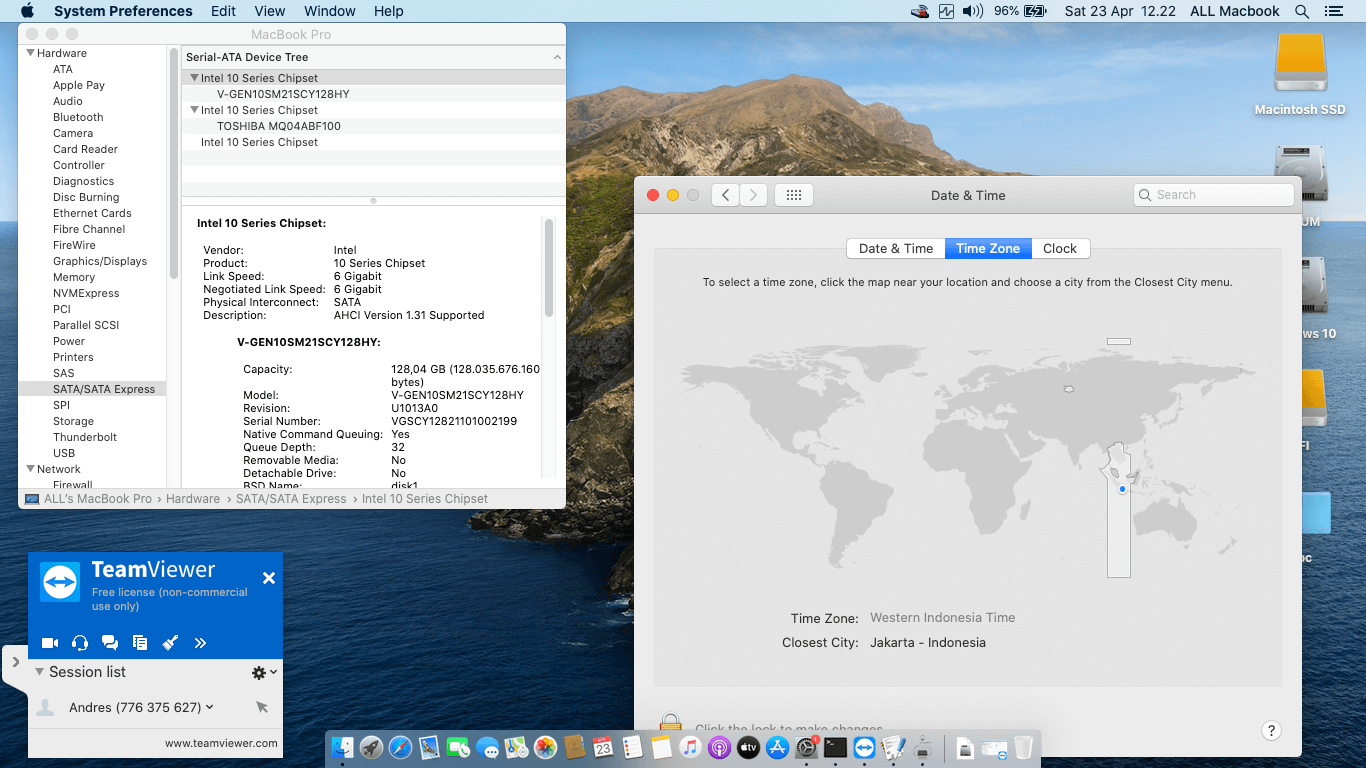Click the System Preferences search field
Image resolution: width=1366 pixels, height=768 pixels.
click(1214, 195)
